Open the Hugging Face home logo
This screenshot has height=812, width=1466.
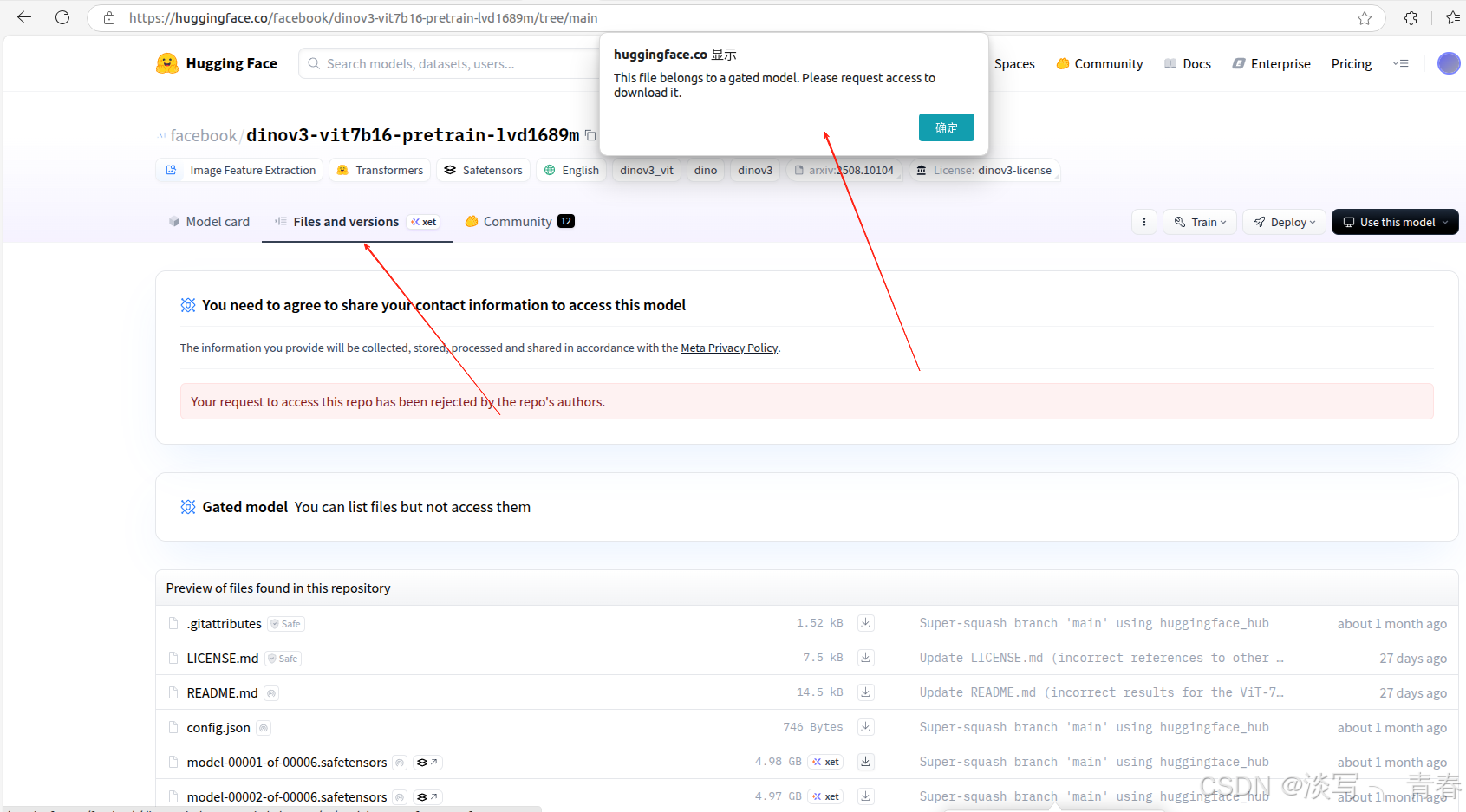[x=217, y=63]
